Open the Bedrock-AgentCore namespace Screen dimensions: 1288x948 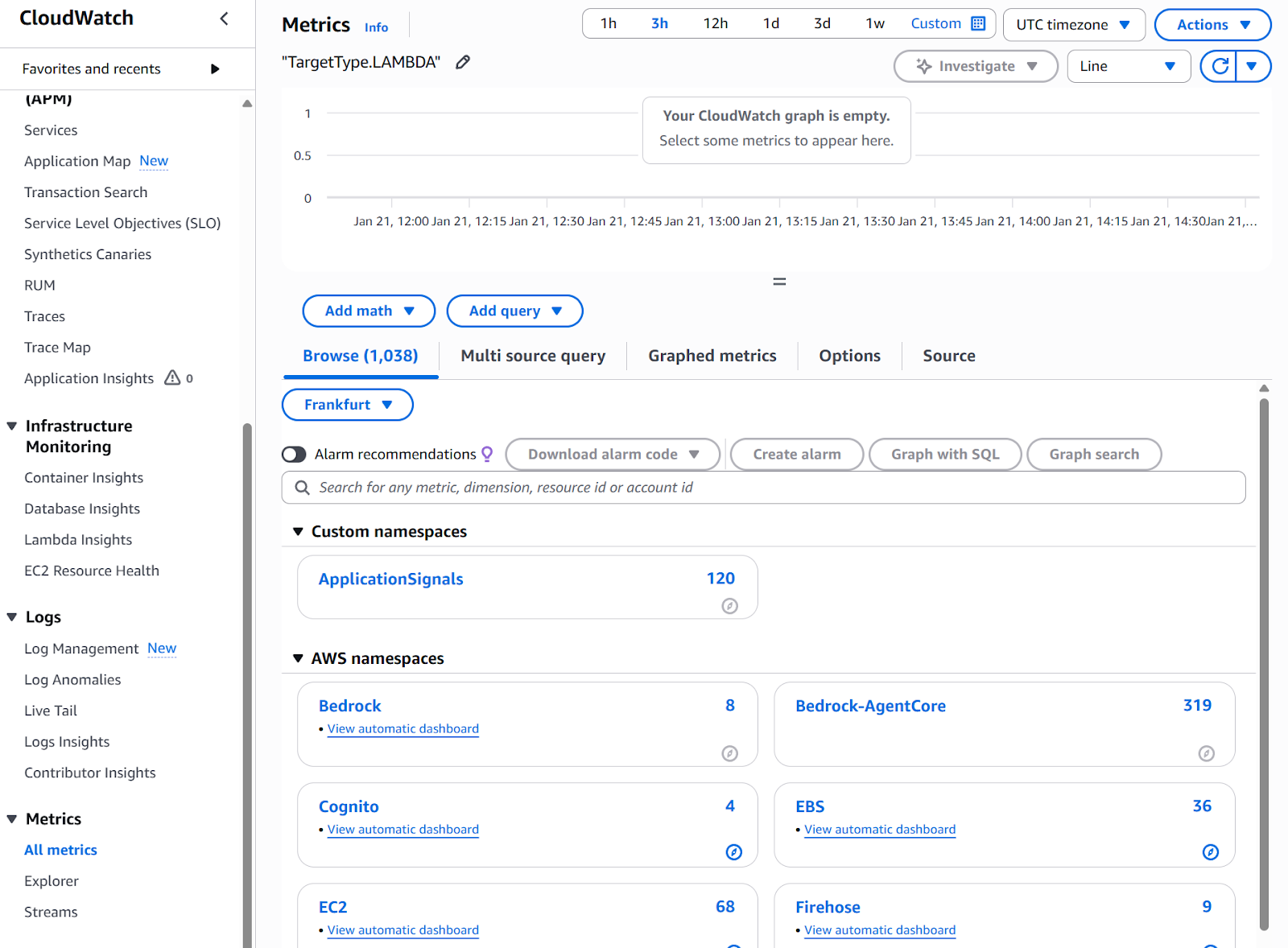(x=870, y=706)
